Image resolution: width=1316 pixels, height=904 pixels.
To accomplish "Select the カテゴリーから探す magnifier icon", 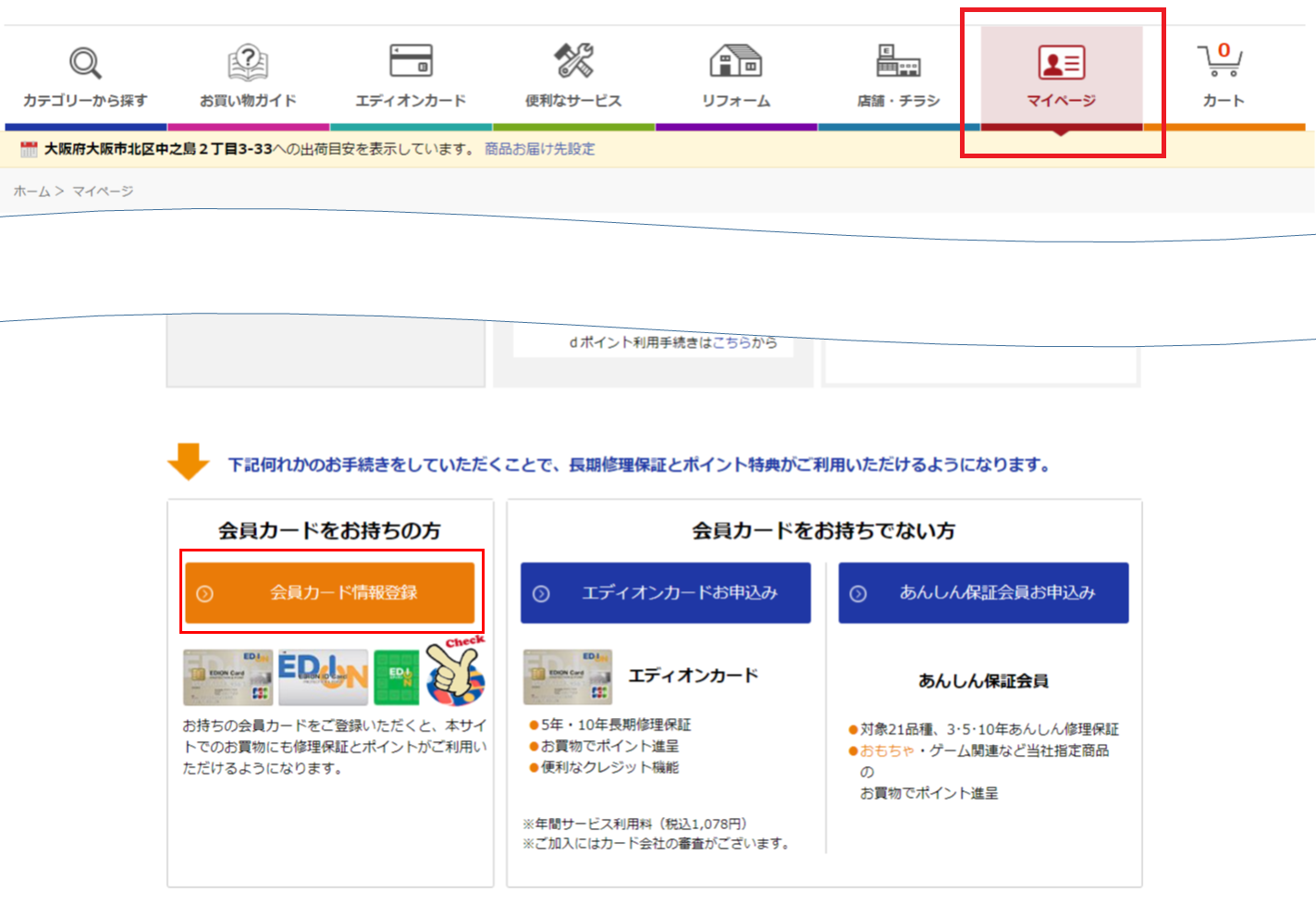I will [85, 61].
